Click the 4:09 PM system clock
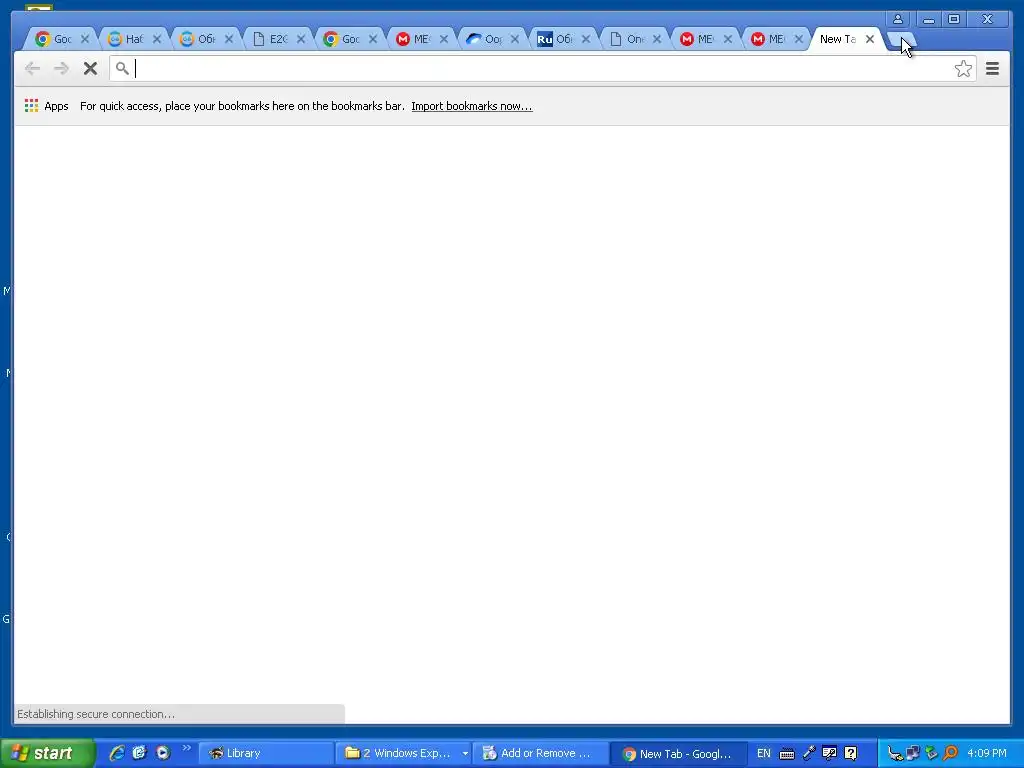This screenshot has width=1024, height=768. coord(987,753)
